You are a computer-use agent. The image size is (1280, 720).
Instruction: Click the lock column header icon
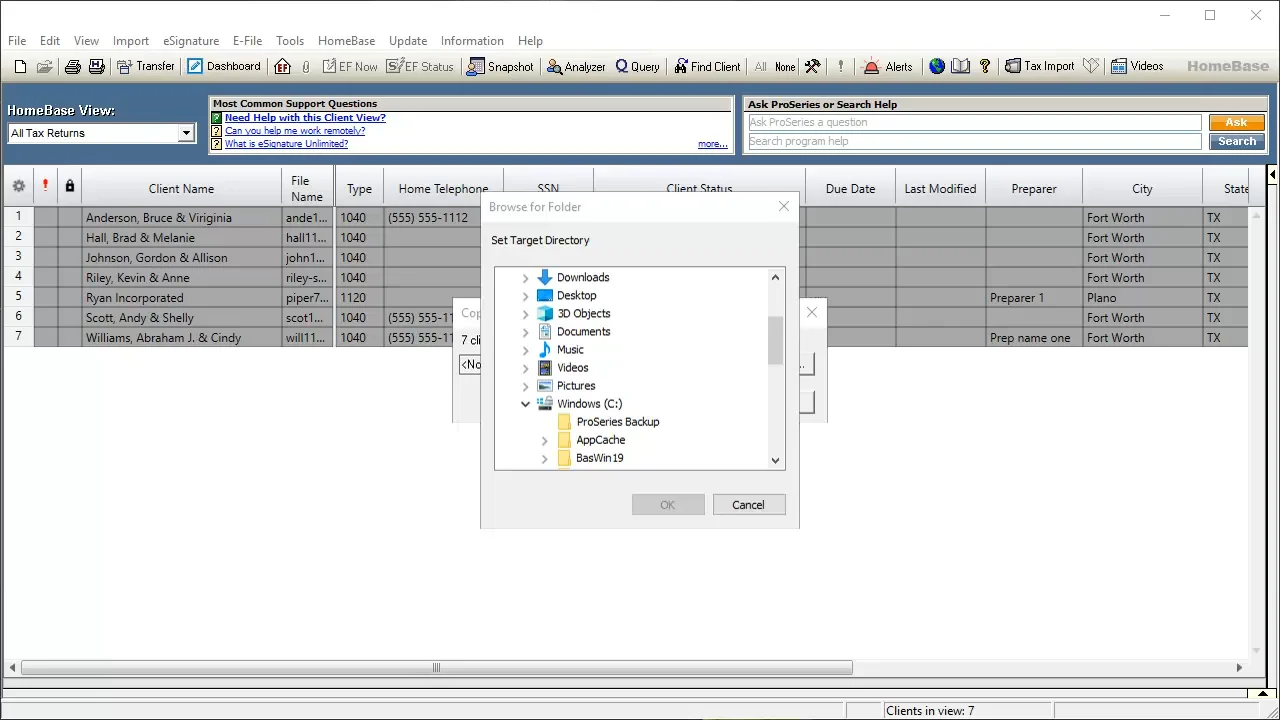tap(69, 185)
